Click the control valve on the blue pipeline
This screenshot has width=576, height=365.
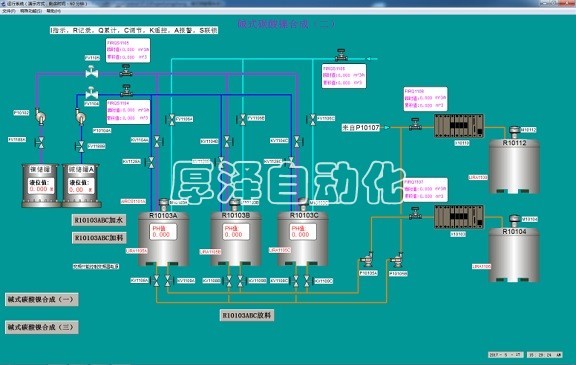click(x=91, y=93)
